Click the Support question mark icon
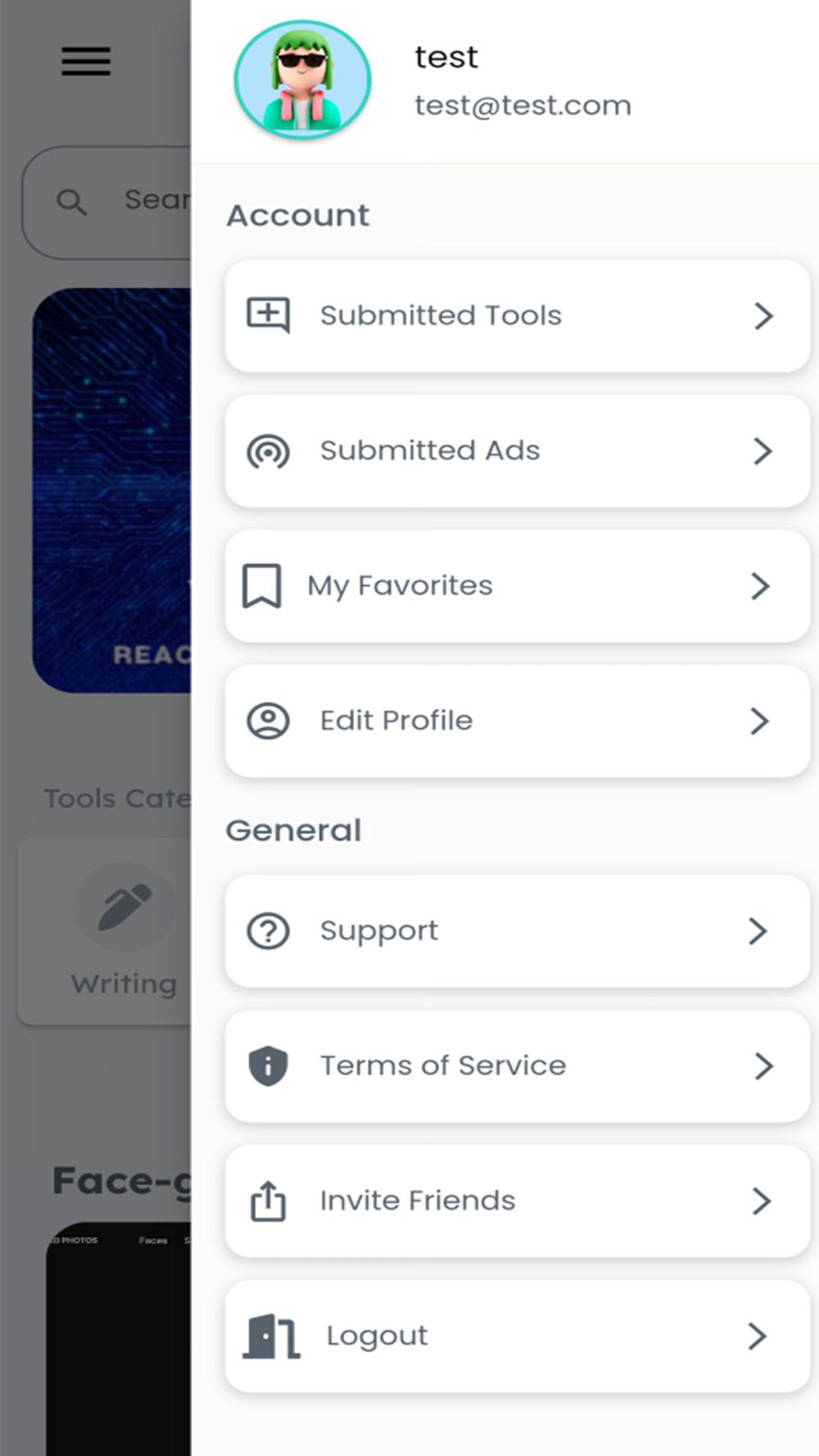 268,931
